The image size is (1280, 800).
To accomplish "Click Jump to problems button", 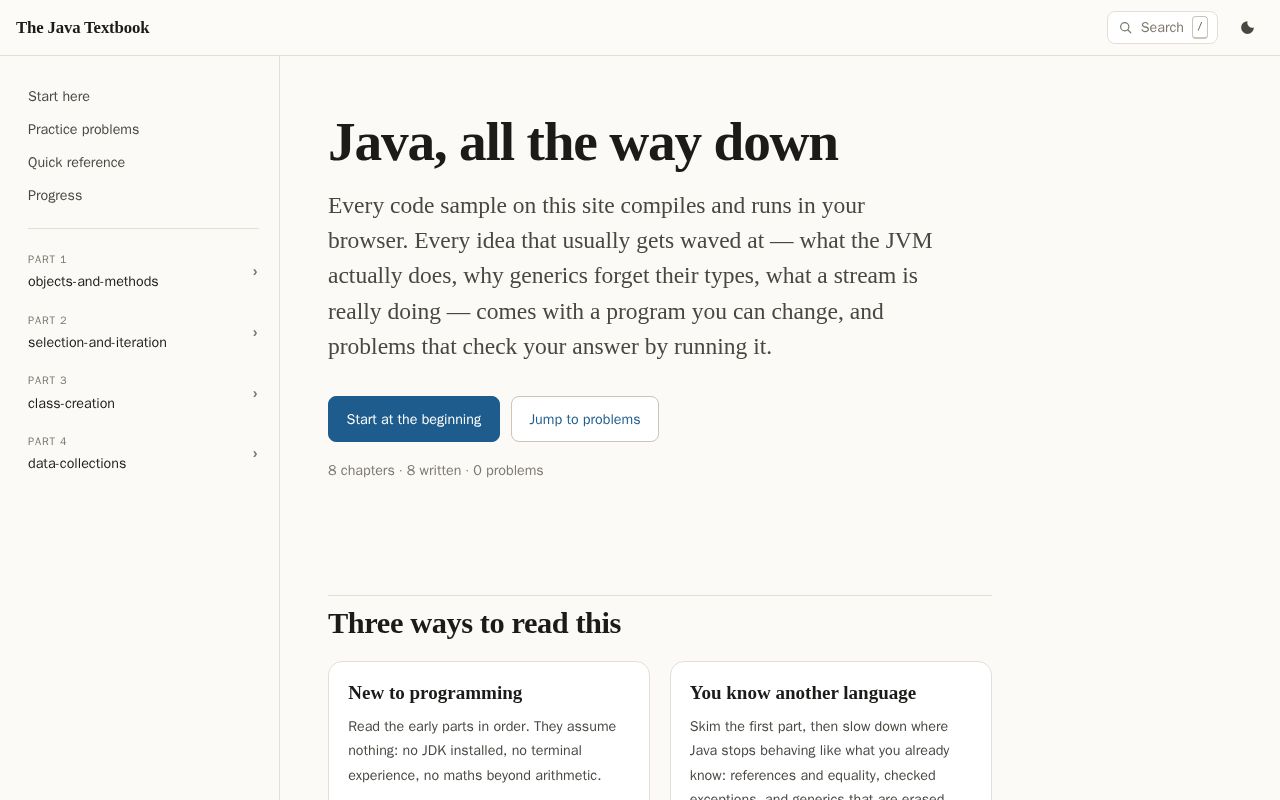I will coord(585,419).
